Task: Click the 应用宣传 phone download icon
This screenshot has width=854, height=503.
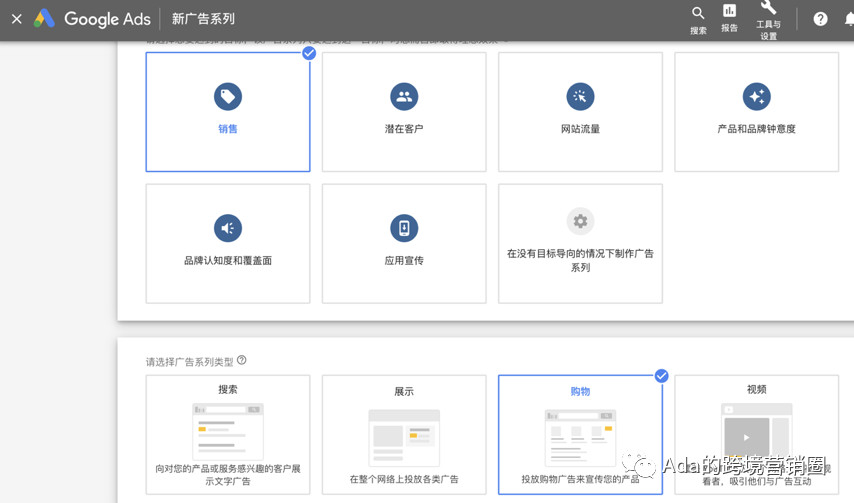Action: (404, 228)
